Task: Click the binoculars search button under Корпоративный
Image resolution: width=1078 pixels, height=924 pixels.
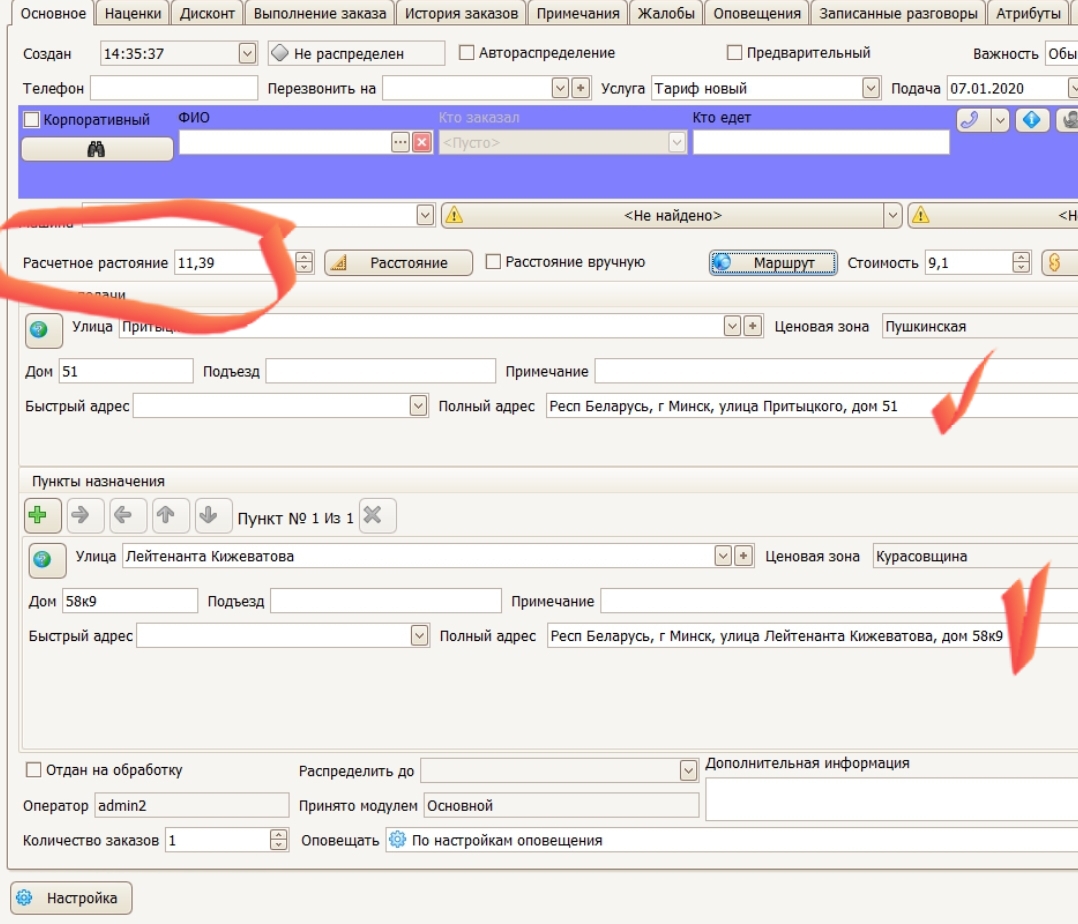Action: click(x=97, y=149)
